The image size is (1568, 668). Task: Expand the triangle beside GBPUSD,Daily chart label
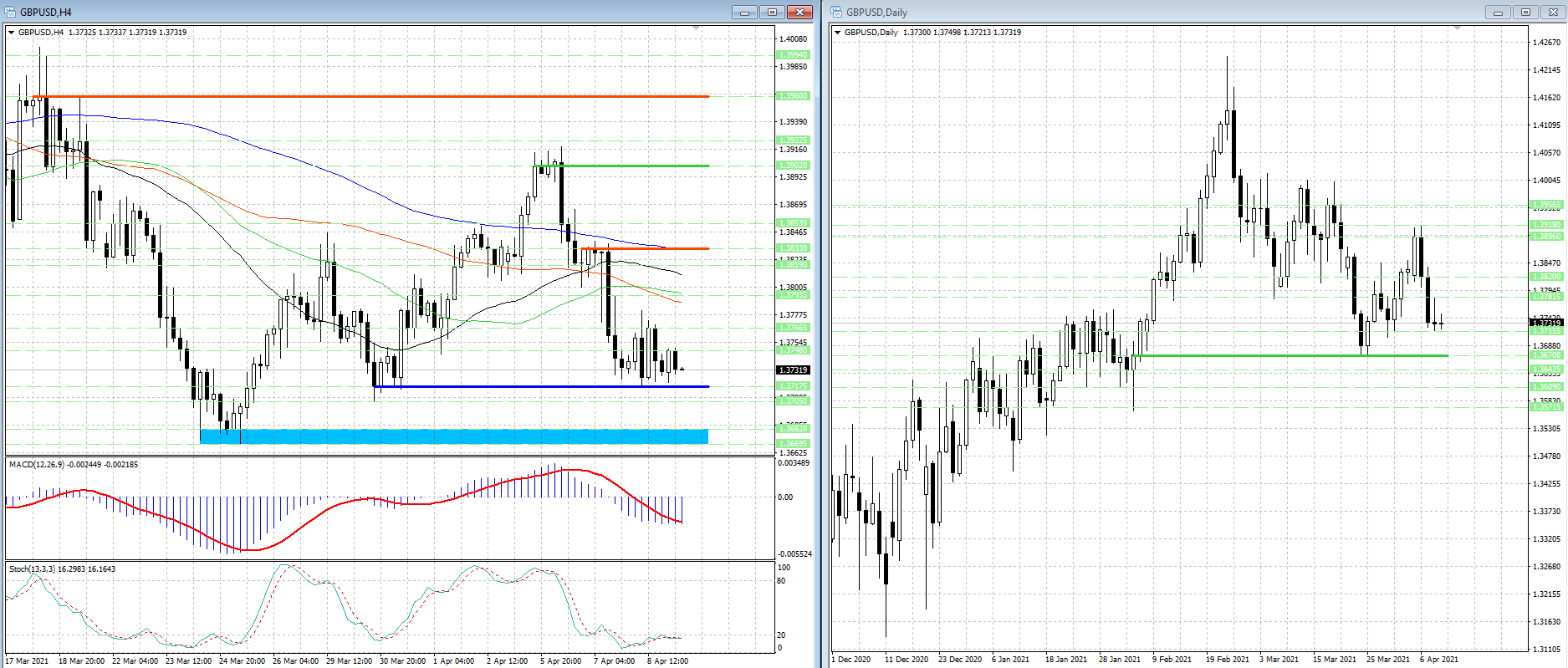click(x=837, y=33)
